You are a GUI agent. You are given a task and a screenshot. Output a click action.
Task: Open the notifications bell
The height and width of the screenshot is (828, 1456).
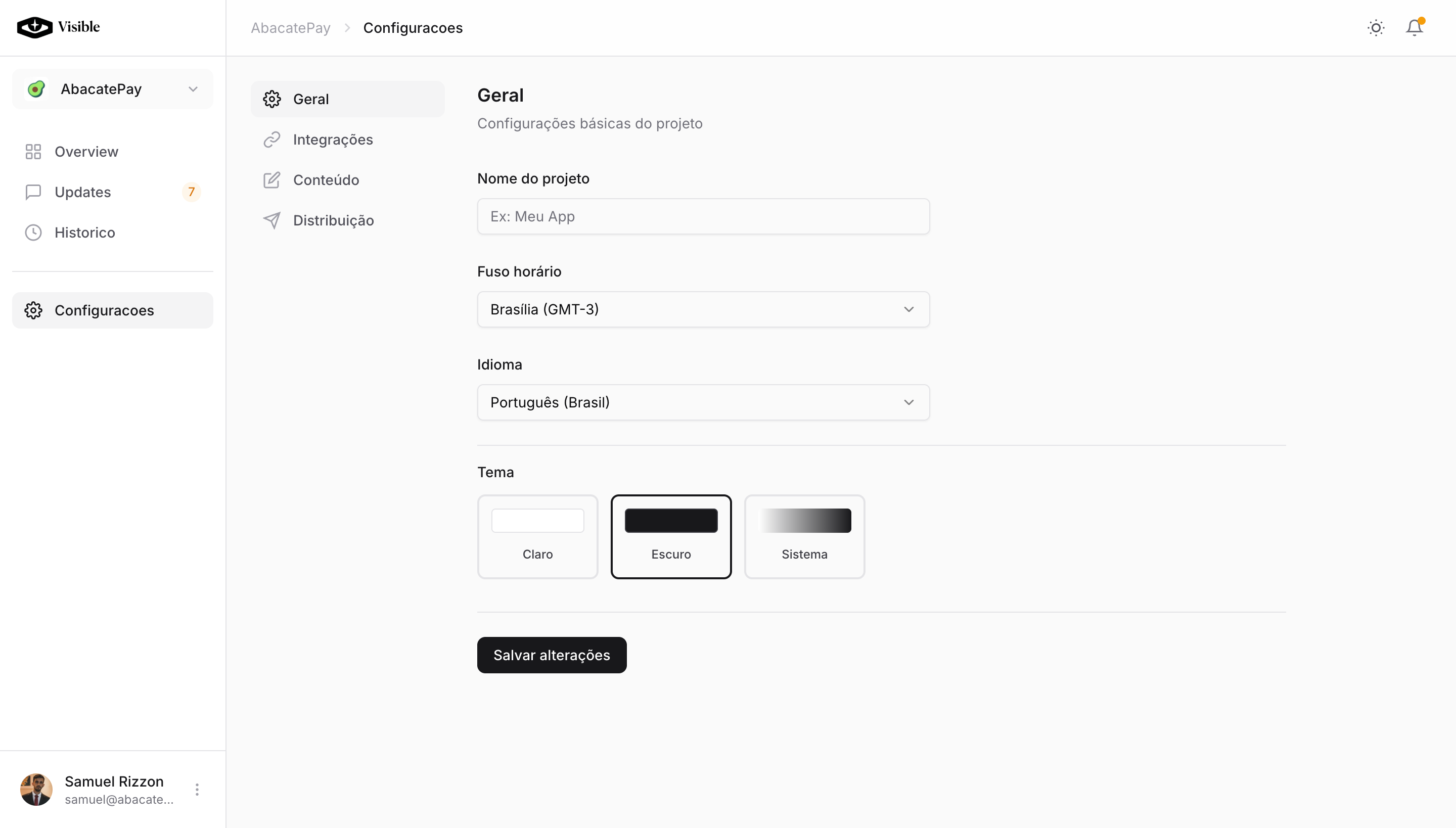point(1414,28)
